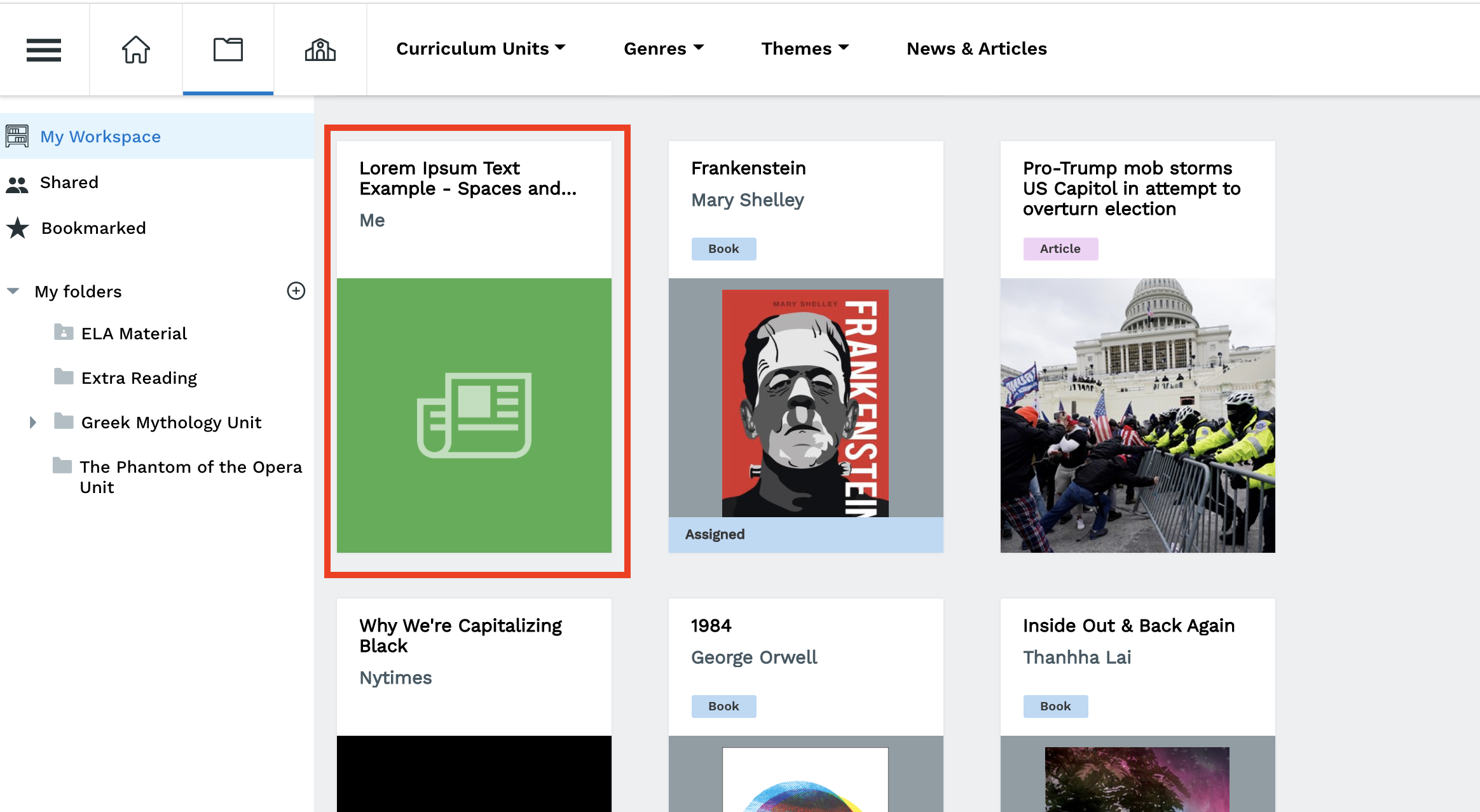
Task: Click the Book tag on Inside Out
Action: click(1056, 707)
